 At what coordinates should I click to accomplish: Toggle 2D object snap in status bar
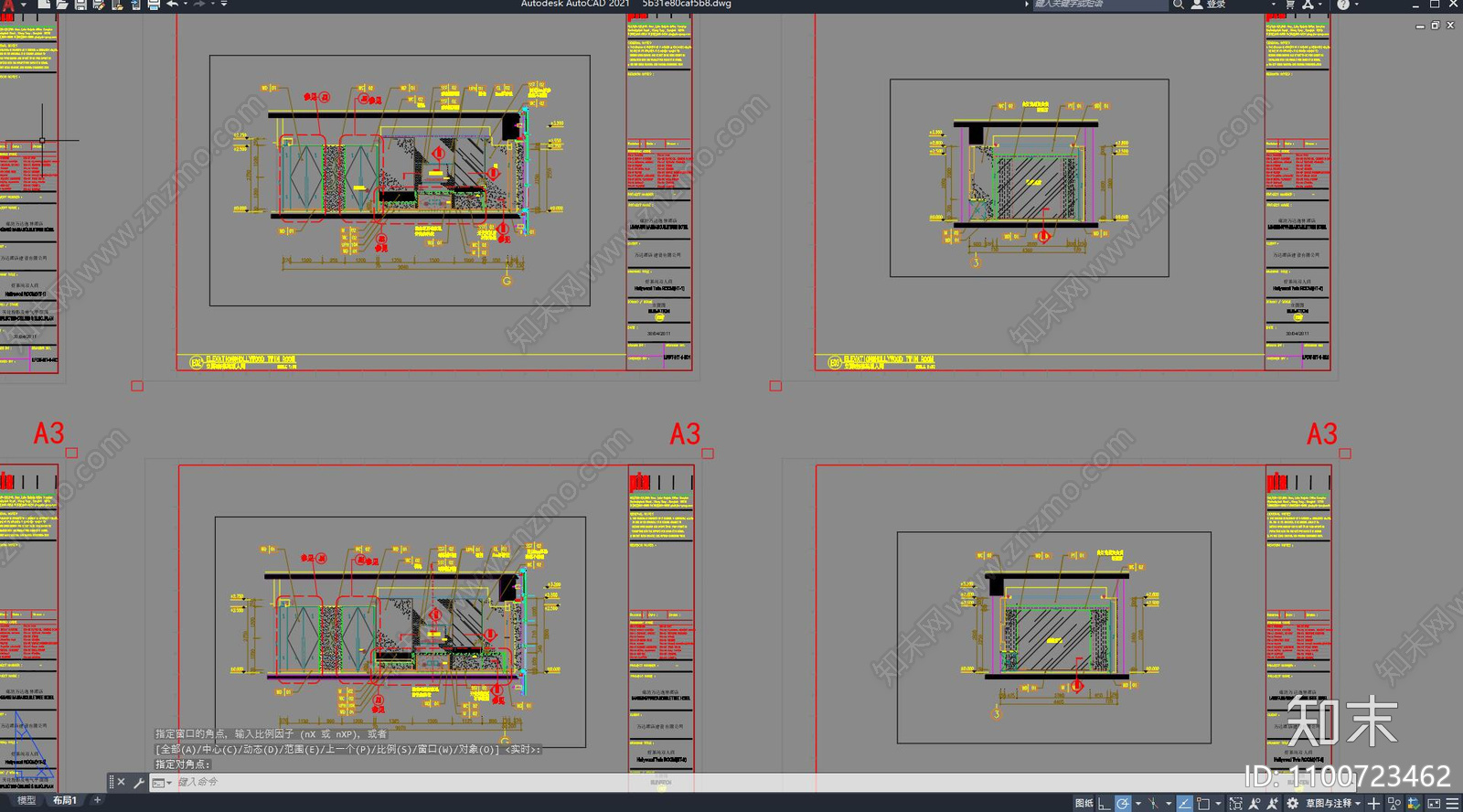[x=1203, y=804]
